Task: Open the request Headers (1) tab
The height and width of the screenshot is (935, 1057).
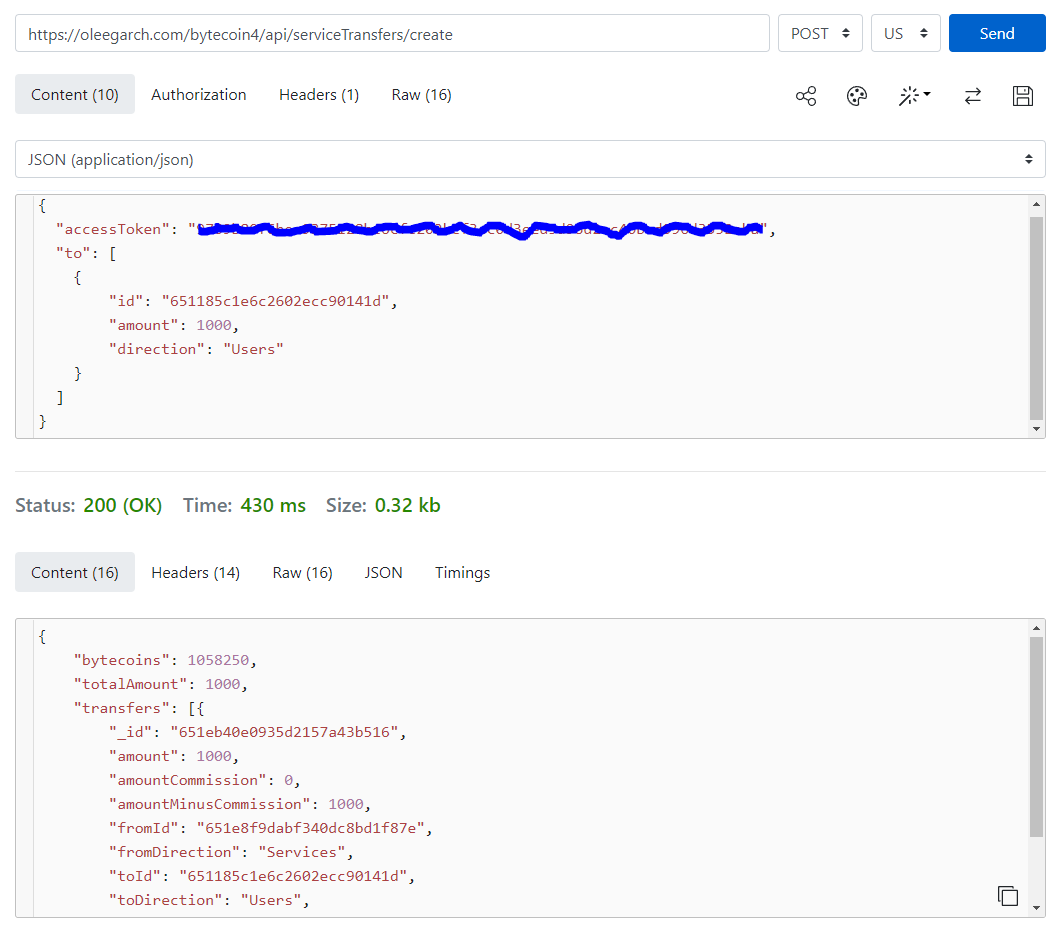Action: tap(319, 95)
